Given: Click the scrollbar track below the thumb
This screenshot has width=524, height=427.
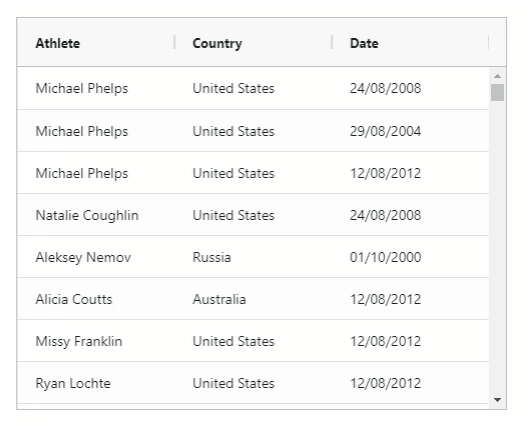Looking at the screenshot, I should (x=497, y=247).
